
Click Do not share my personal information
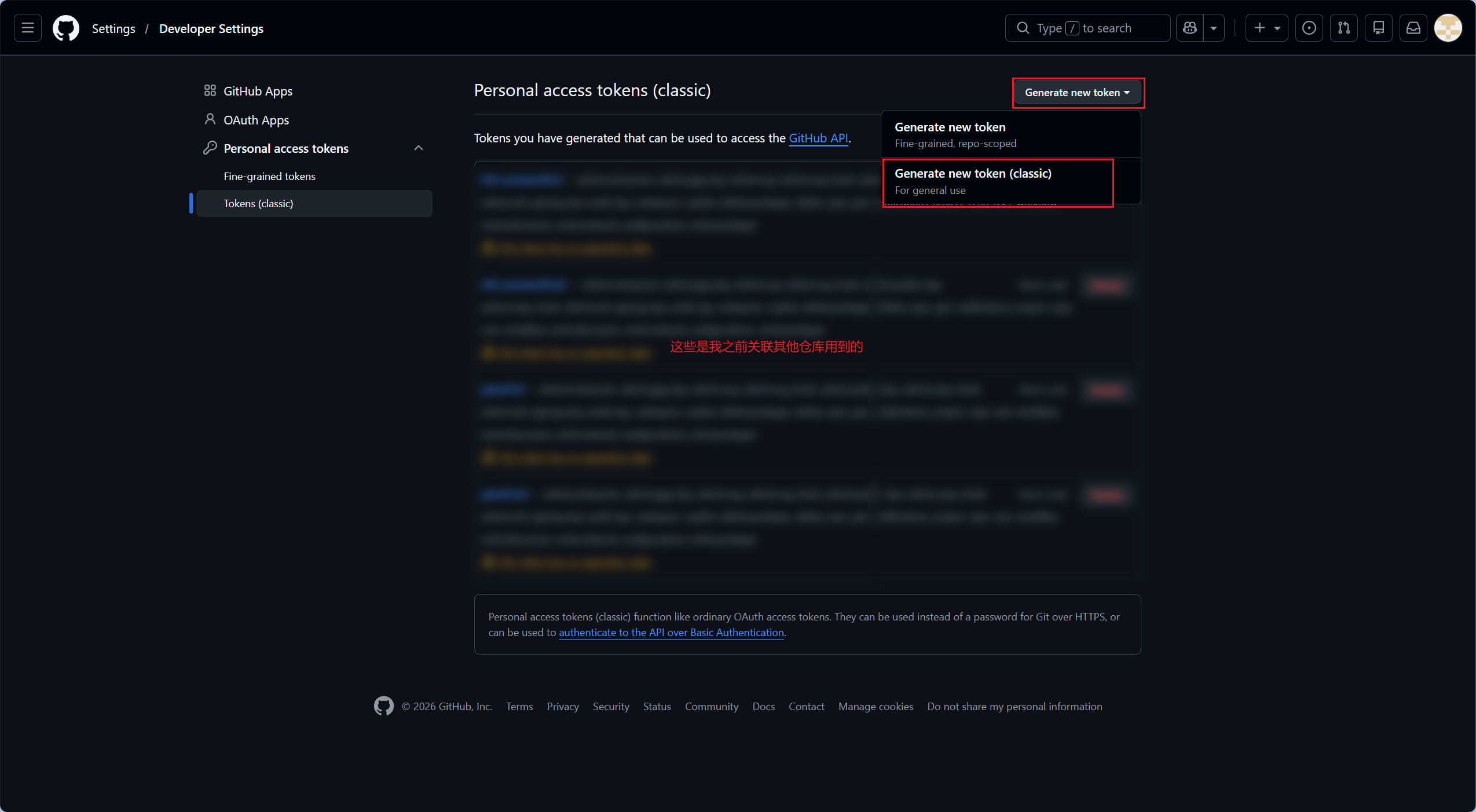(1015, 707)
